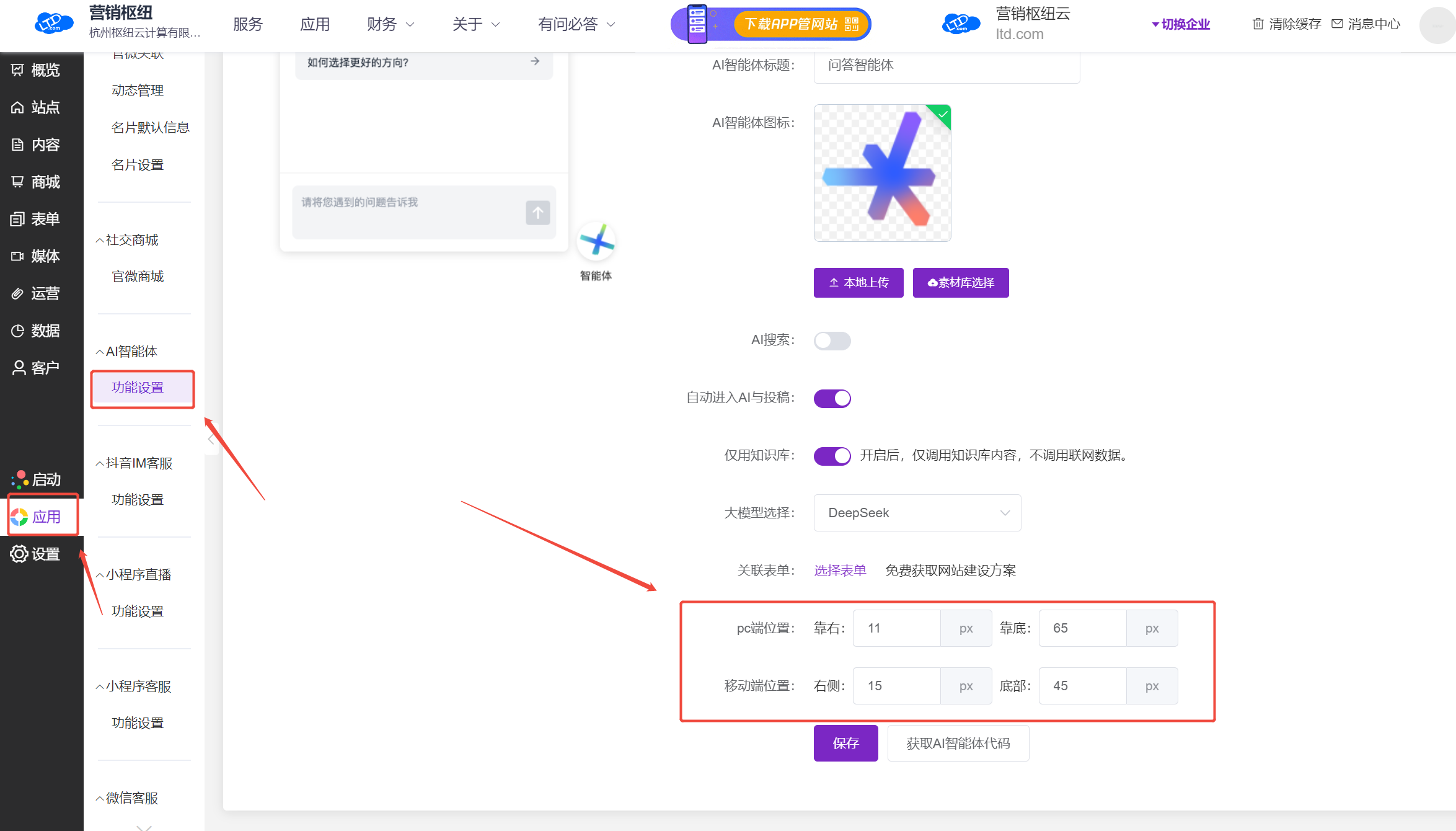Click the purple 保存 button

coord(845,743)
